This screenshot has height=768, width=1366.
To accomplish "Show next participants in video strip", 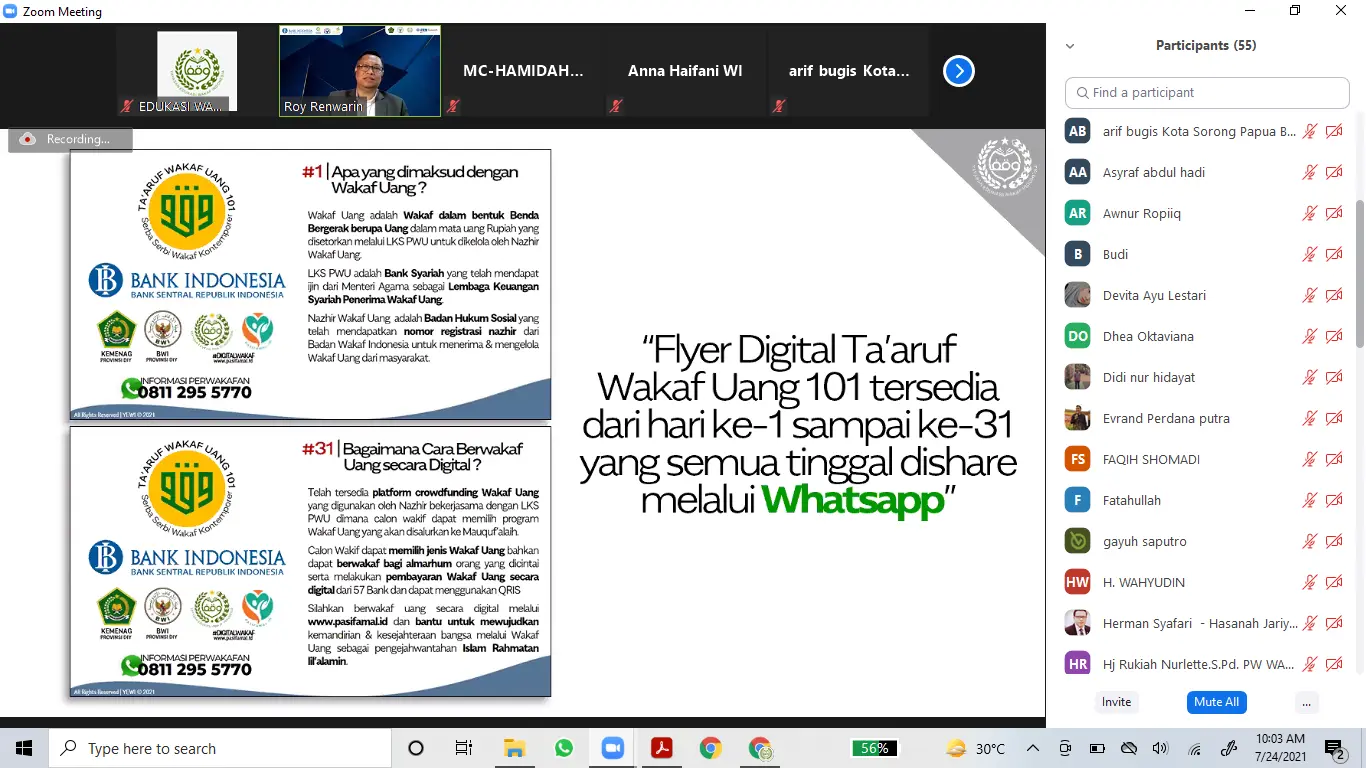I will click(x=959, y=71).
